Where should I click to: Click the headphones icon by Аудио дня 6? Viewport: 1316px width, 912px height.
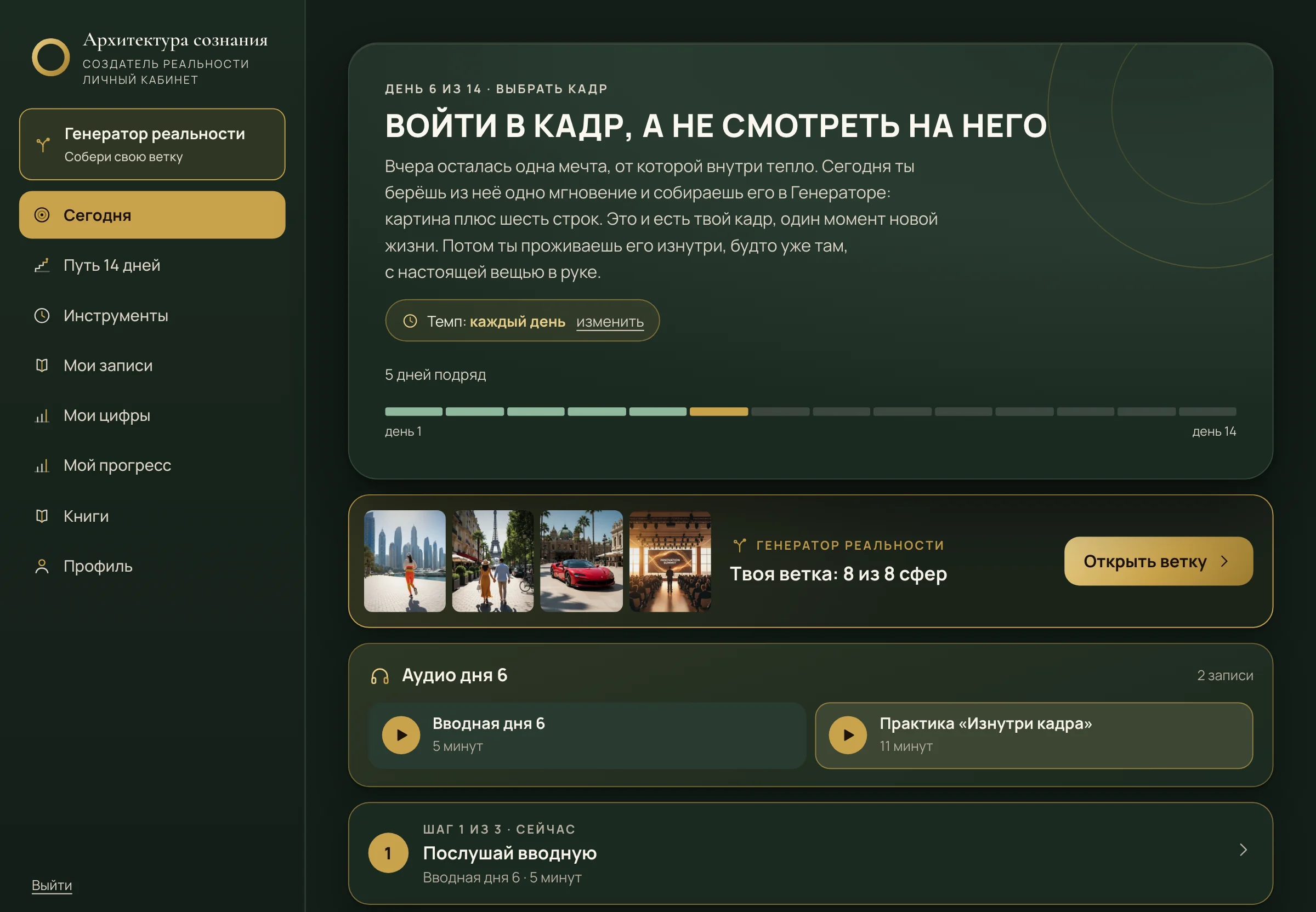click(379, 676)
